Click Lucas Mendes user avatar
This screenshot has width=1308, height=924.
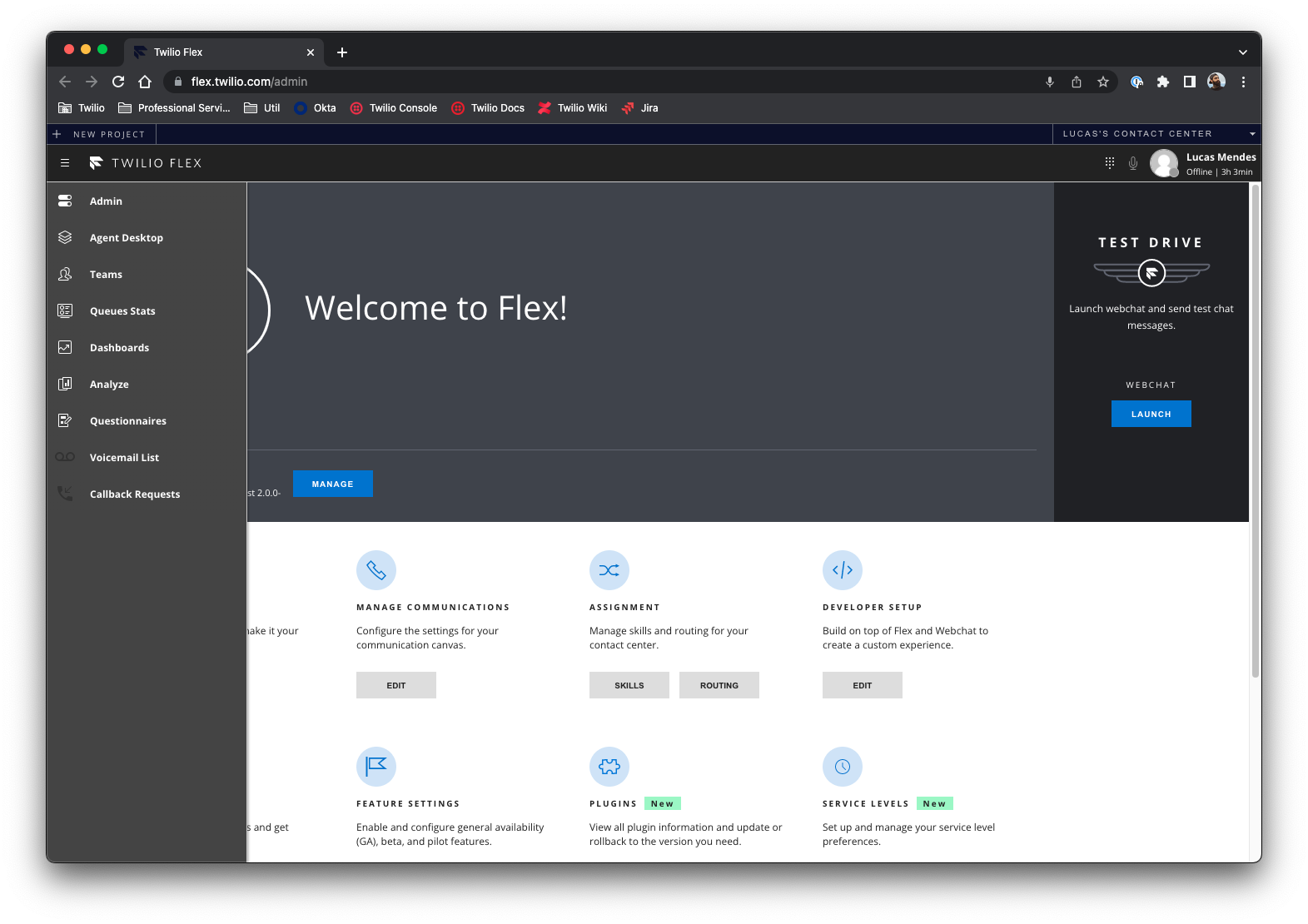[1164, 163]
